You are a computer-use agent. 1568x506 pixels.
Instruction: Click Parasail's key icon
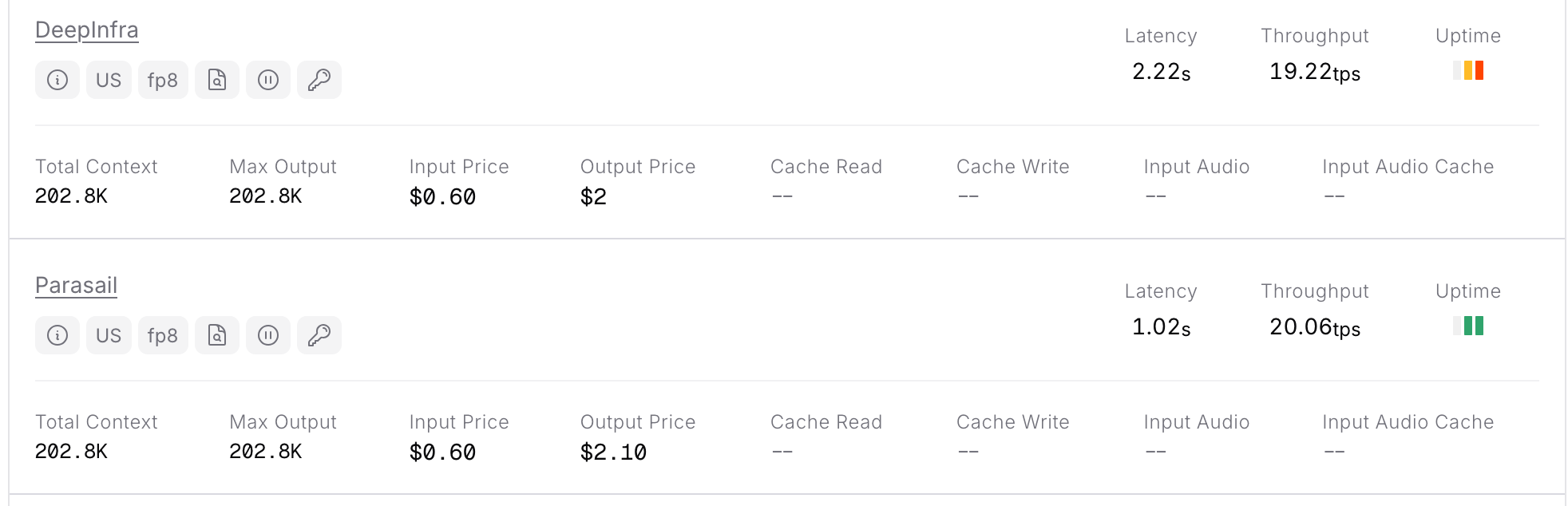pyautogui.click(x=319, y=335)
